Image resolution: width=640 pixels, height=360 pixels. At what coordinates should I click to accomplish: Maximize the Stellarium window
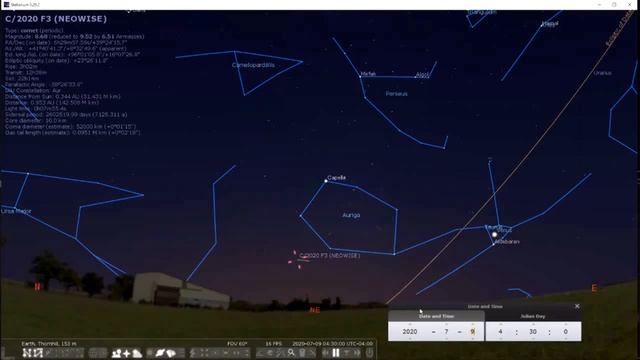(614, 4)
